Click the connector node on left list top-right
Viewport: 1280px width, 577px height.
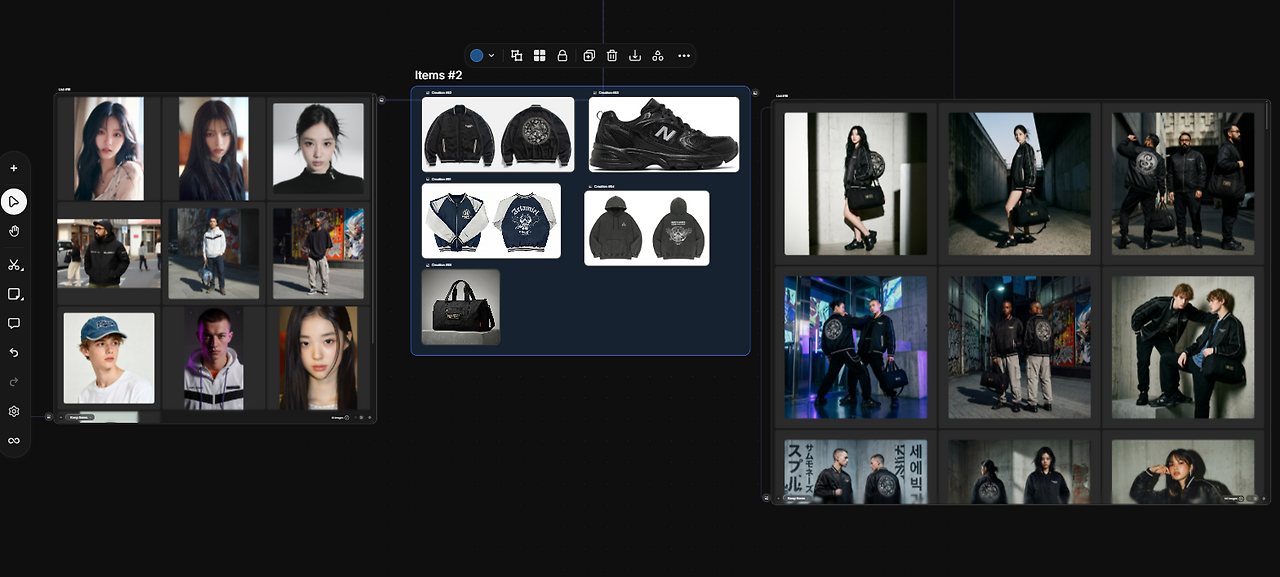382,99
